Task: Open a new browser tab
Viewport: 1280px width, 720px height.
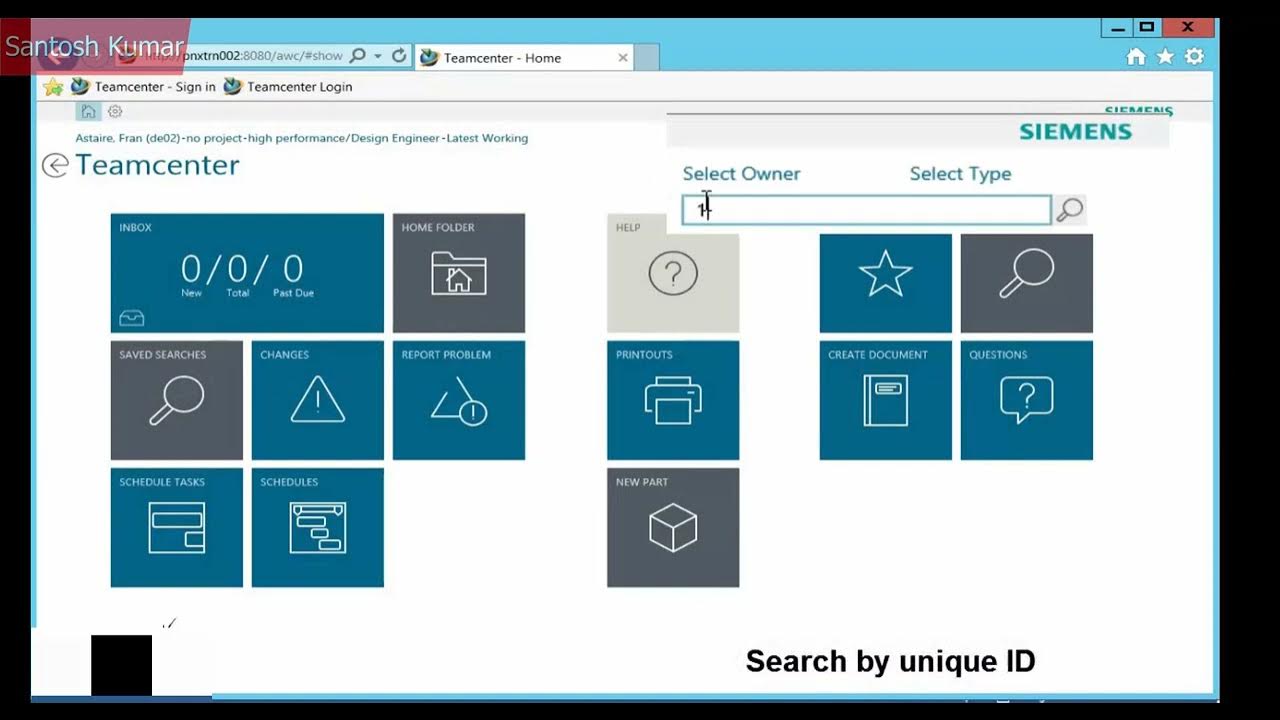Action: pos(647,58)
